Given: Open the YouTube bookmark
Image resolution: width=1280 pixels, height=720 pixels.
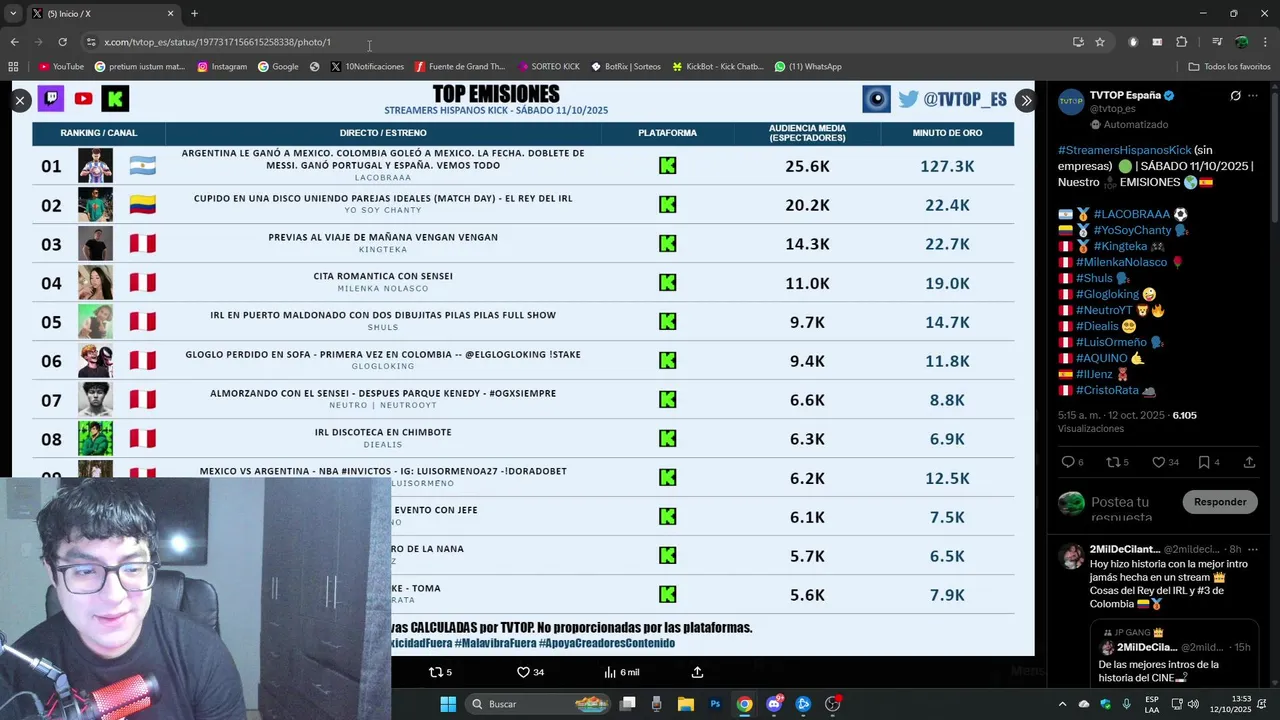Looking at the screenshot, I should [61, 67].
